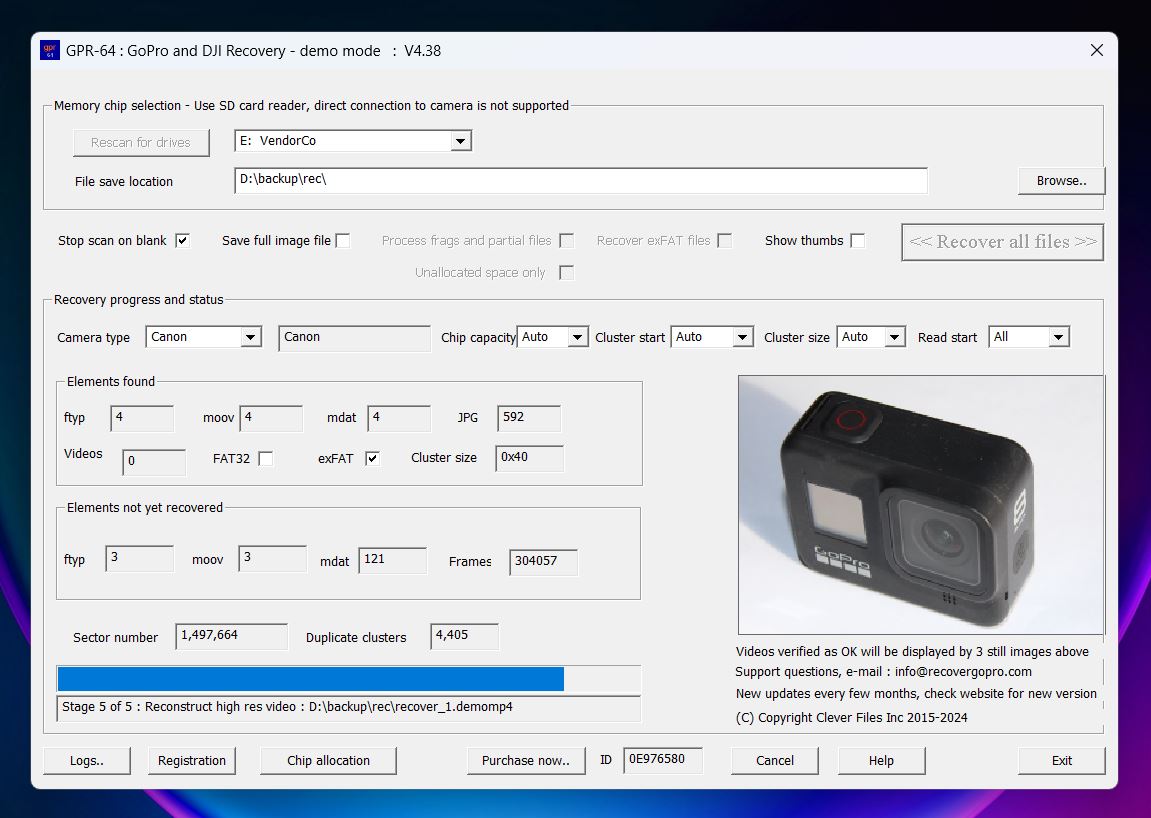Image resolution: width=1151 pixels, height=818 pixels.
Task: Click the Frames field showing 304057
Action: [543, 562]
